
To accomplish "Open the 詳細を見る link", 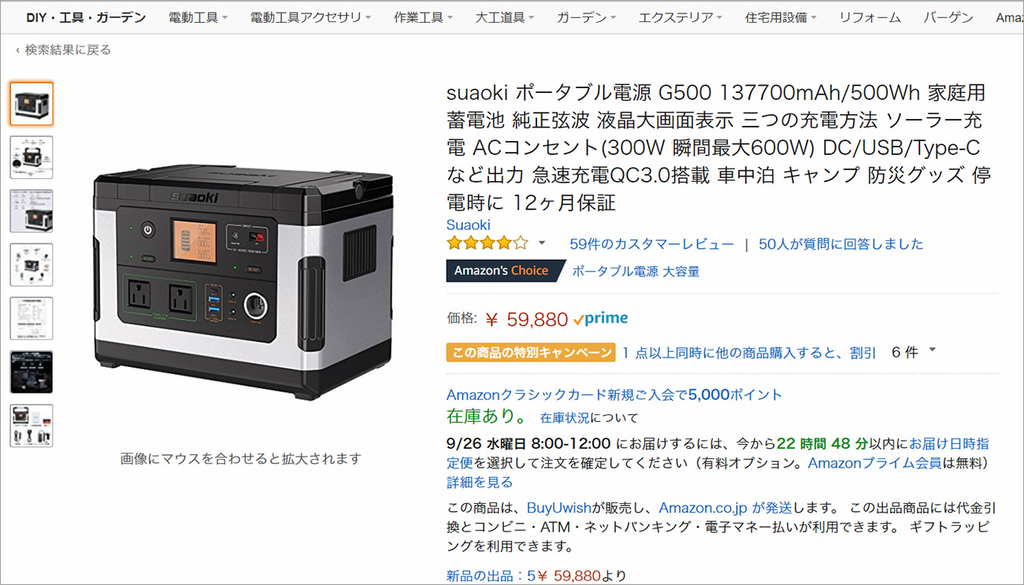I will click(x=479, y=482).
